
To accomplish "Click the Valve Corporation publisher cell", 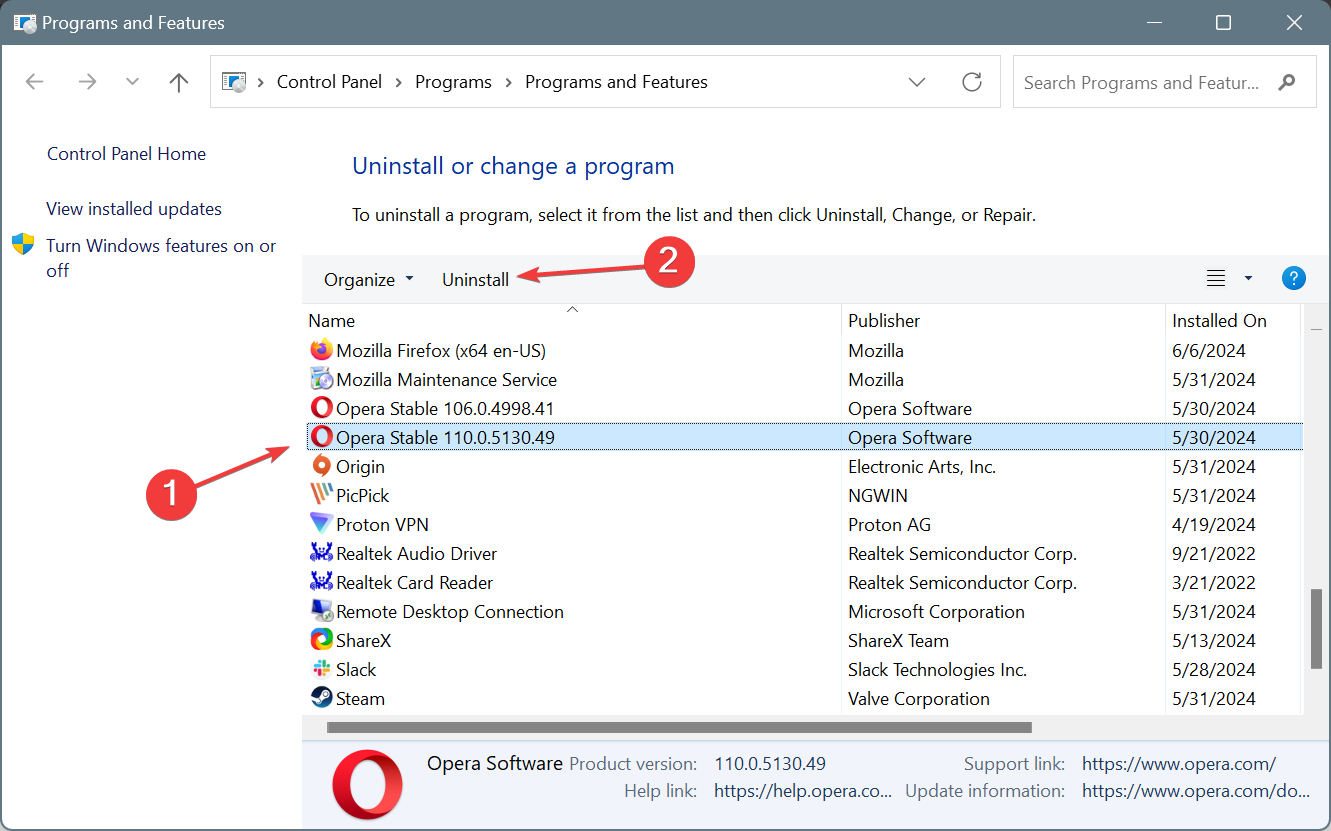I will (919, 698).
